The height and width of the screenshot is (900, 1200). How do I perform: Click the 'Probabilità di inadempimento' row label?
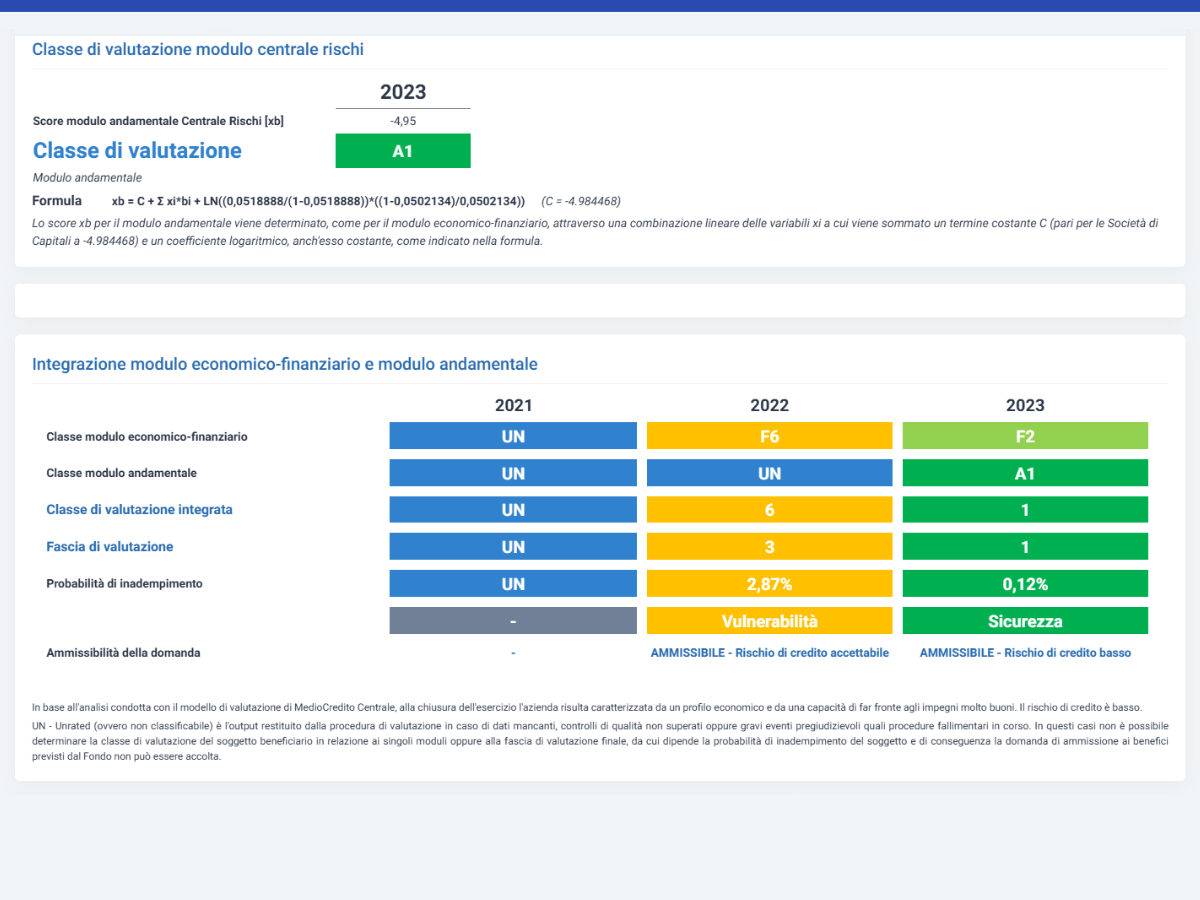124,583
